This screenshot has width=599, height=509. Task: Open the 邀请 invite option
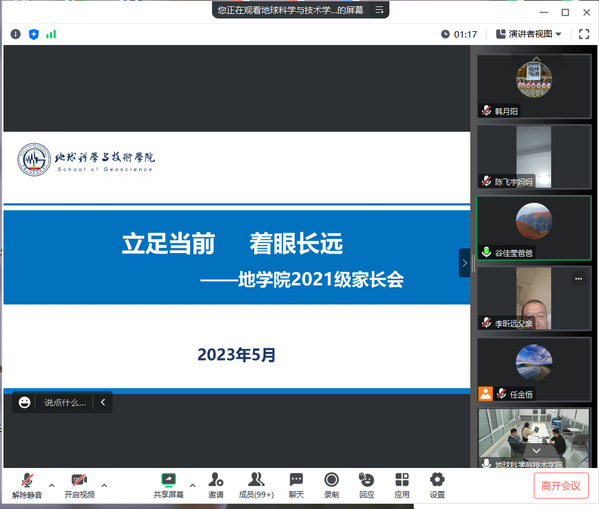pyautogui.click(x=216, y=485)
